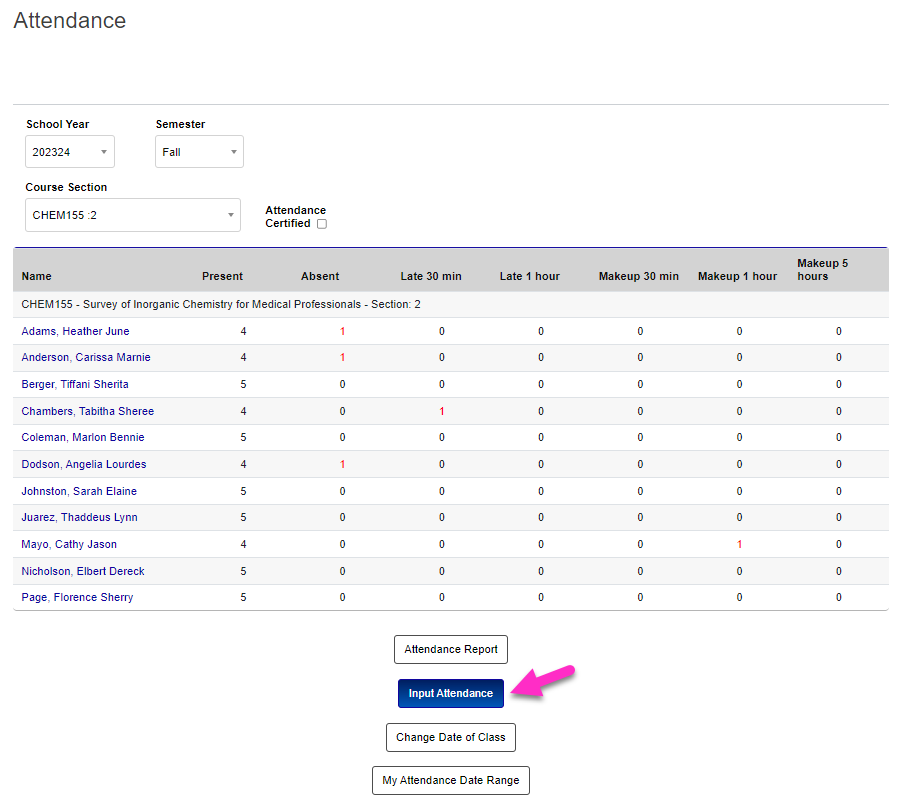Enable the Attendance Certified checkbox
This screenshot has width=900, height=800.
pyautogui.click(x=321, y=223)
